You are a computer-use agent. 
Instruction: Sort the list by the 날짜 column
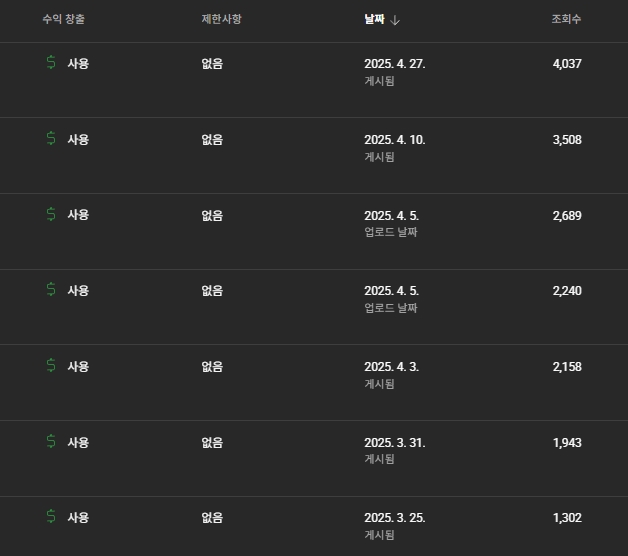click(x=374, y=20)
